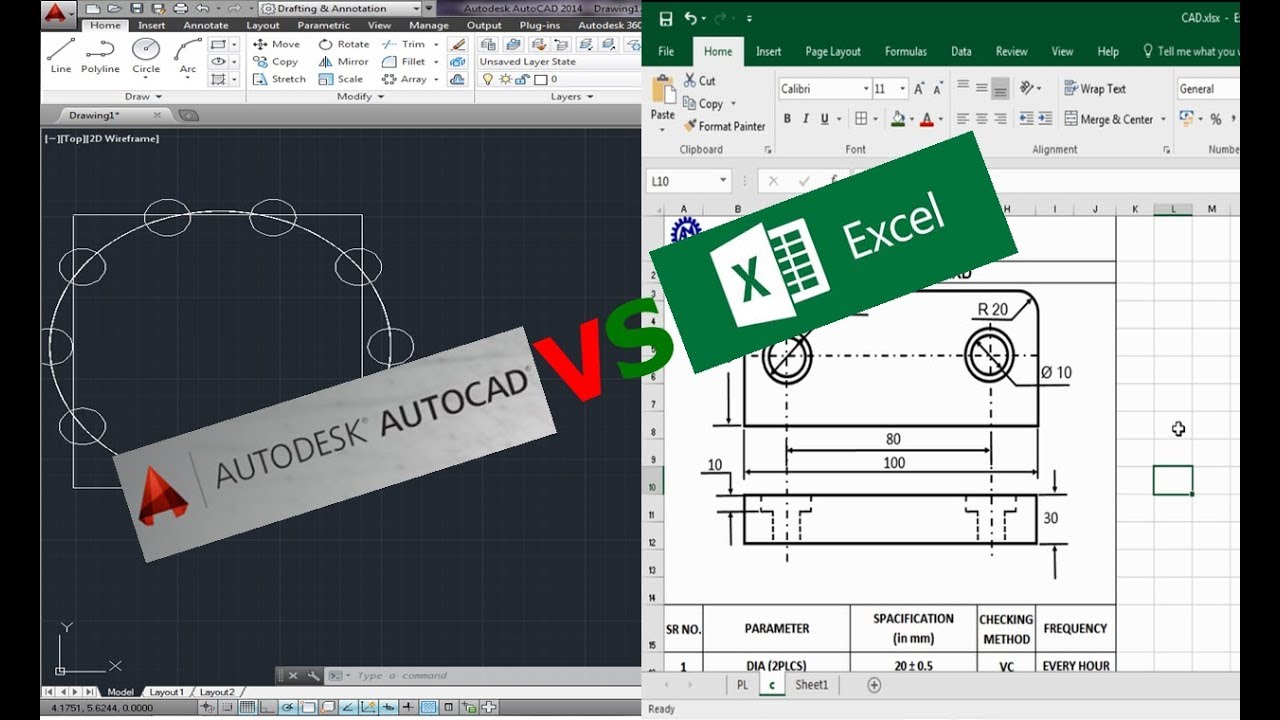Open the General number format dropdown
The image size is (1280, 720).
point(1208,89)
